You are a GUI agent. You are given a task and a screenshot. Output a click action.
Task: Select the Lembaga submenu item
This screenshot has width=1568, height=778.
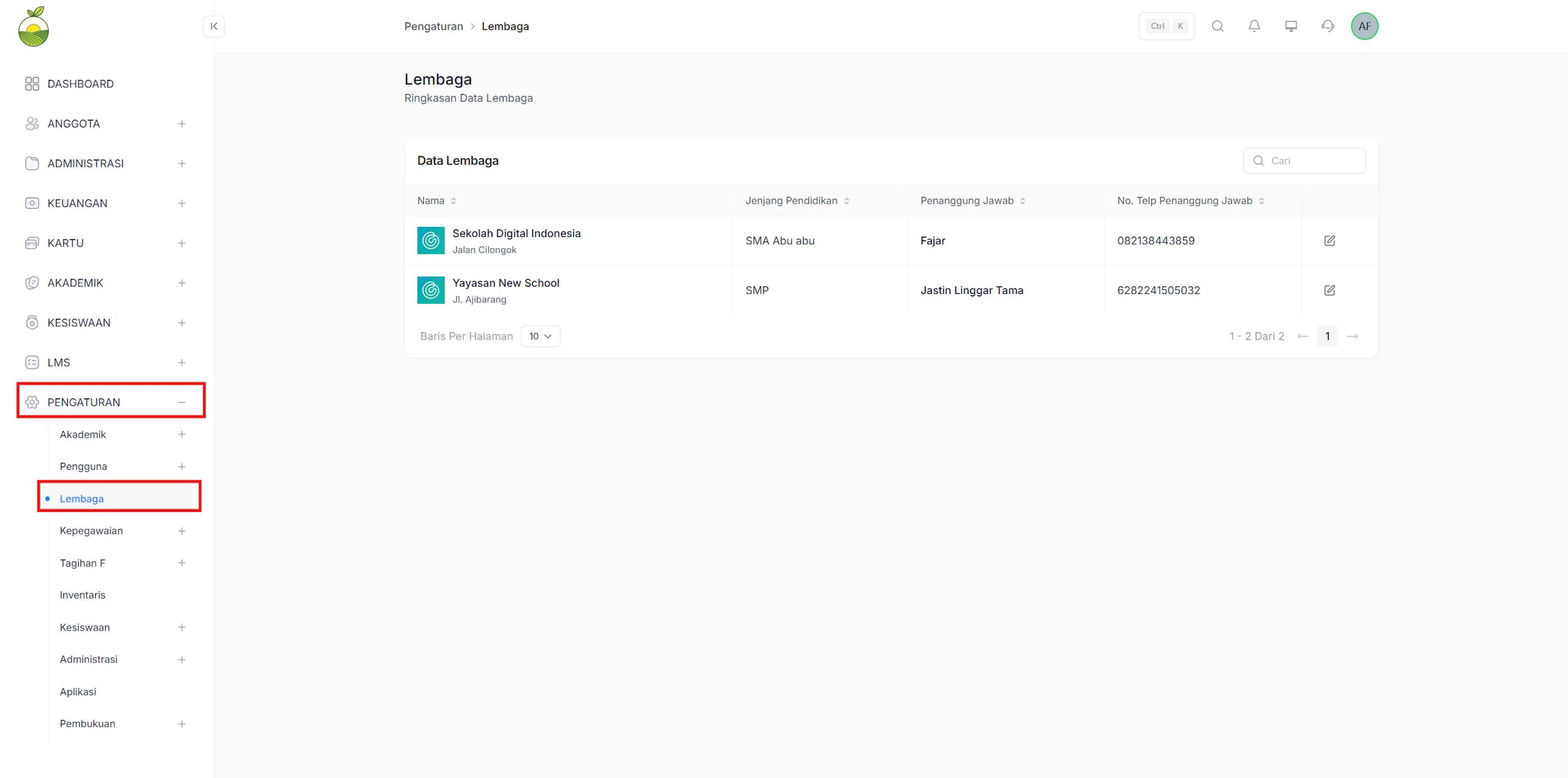point(119,499)
